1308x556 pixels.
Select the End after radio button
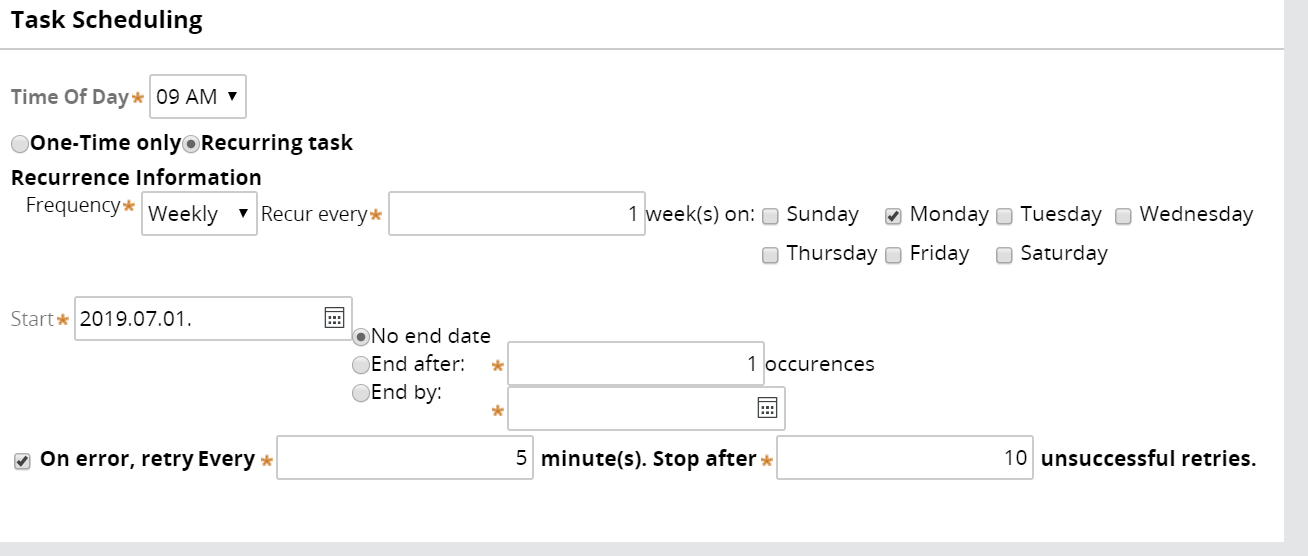[361, 365]
